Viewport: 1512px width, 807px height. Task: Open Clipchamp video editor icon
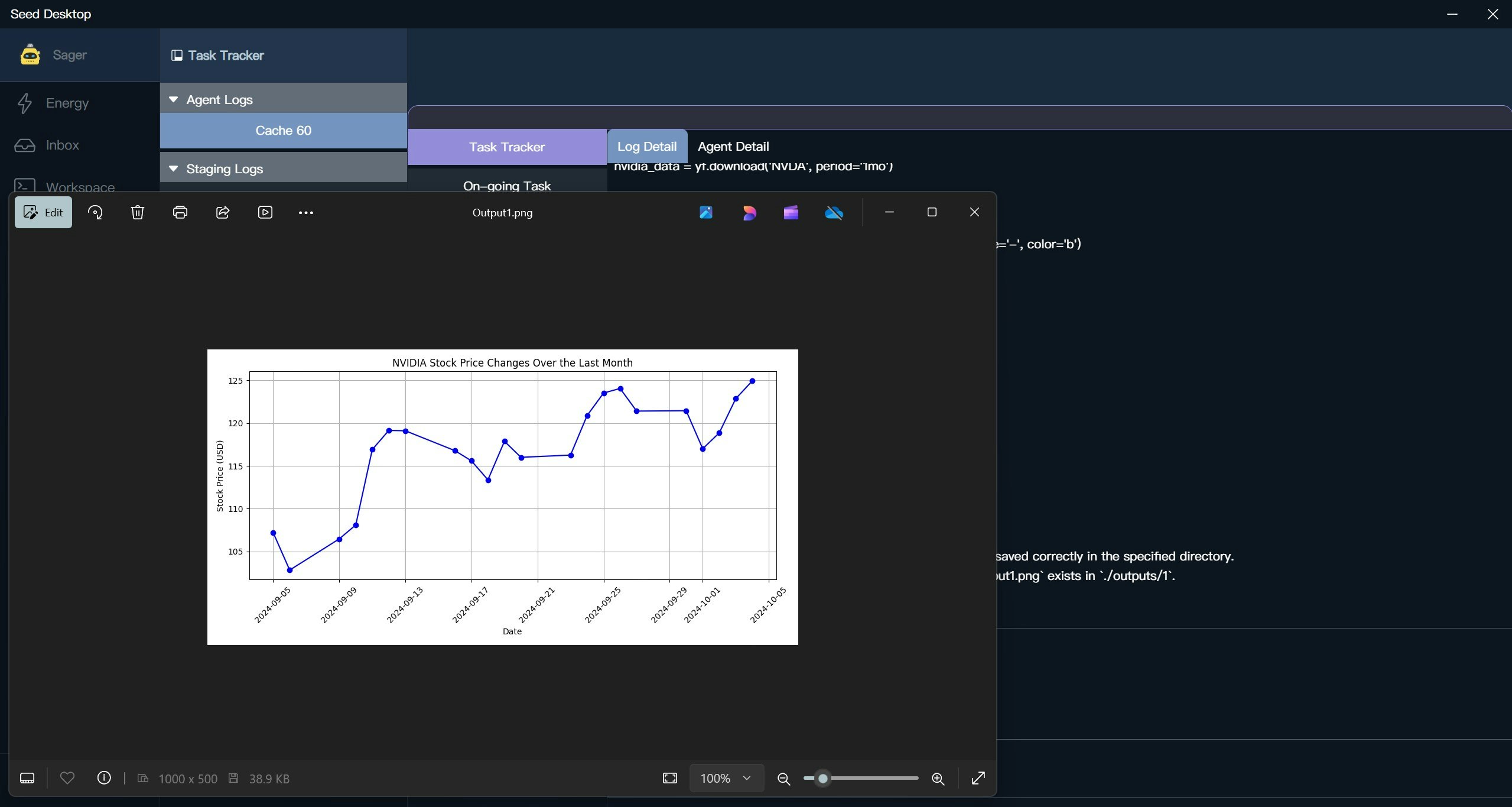pos(791,212)
